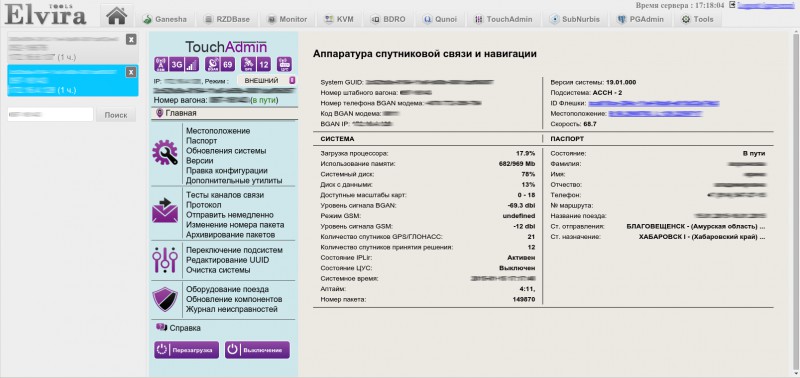Close the highlighted blue session card
The image size is (800, 378).
[x=131, y=72]
